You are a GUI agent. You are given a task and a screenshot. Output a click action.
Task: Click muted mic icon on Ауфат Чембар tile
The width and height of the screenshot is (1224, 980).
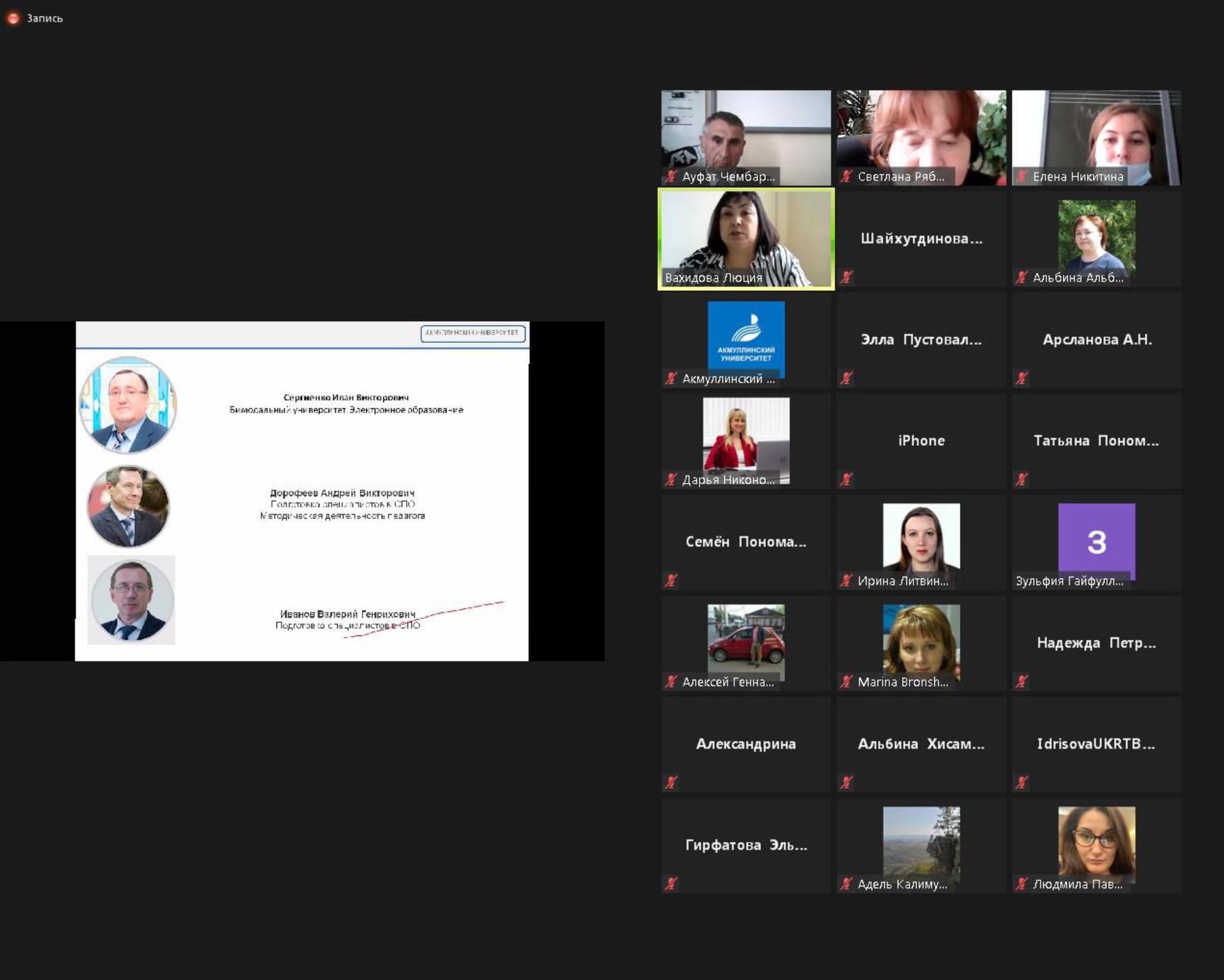671,176
